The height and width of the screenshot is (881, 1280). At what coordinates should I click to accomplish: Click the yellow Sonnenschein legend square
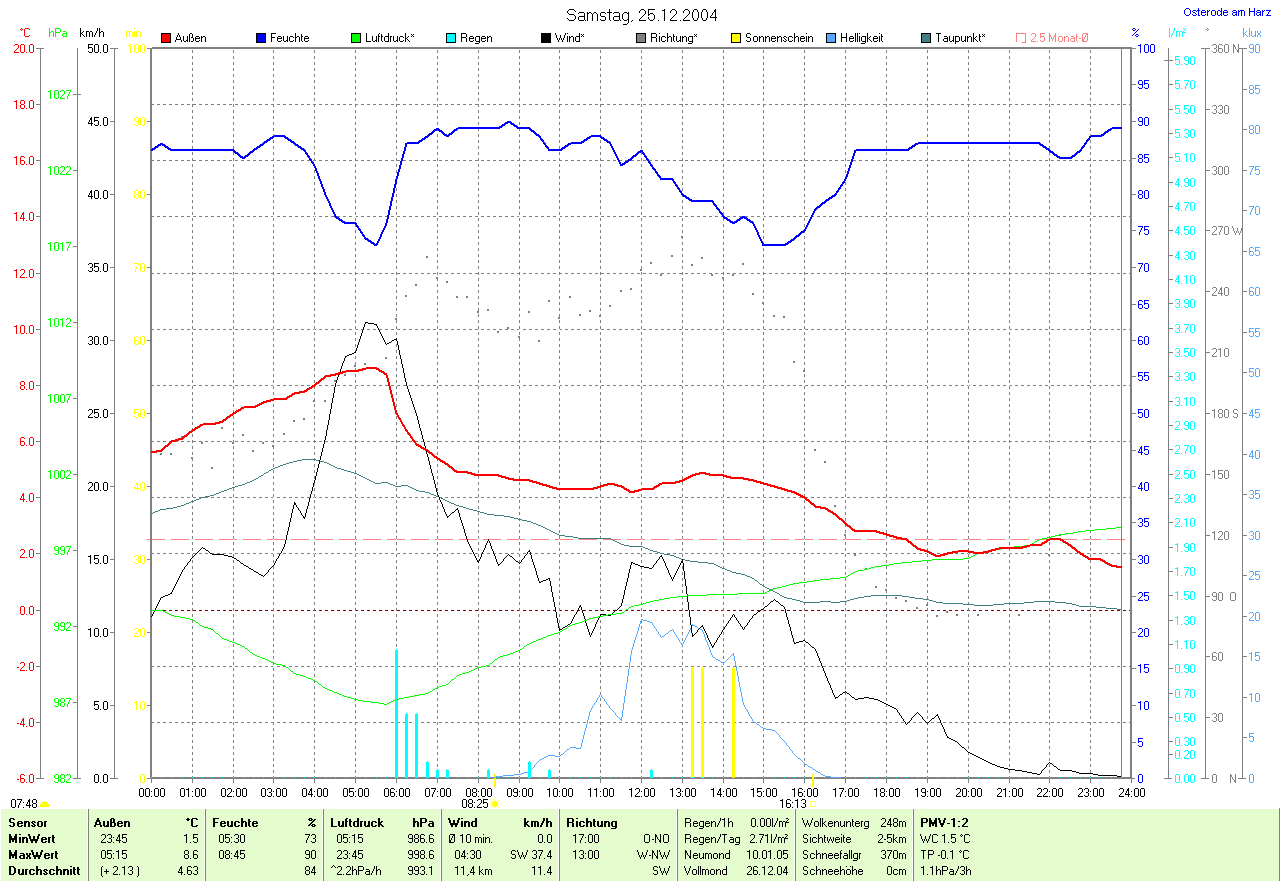click(x=736, y=38)
